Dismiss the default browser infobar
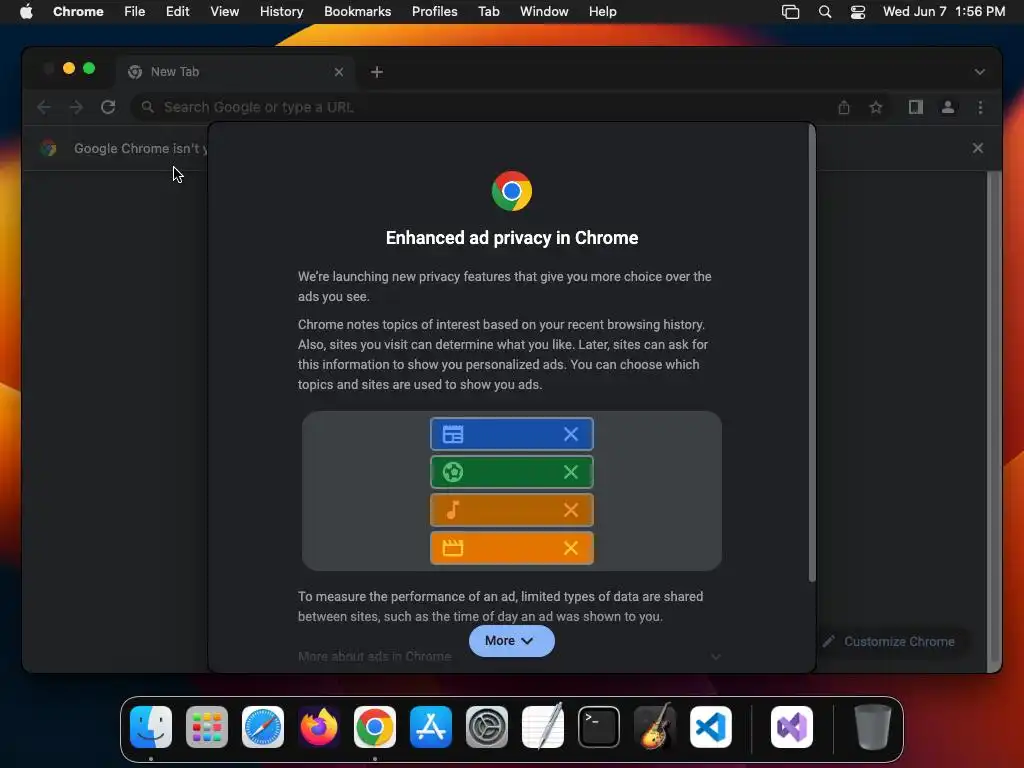 click(x=978, y=148)
